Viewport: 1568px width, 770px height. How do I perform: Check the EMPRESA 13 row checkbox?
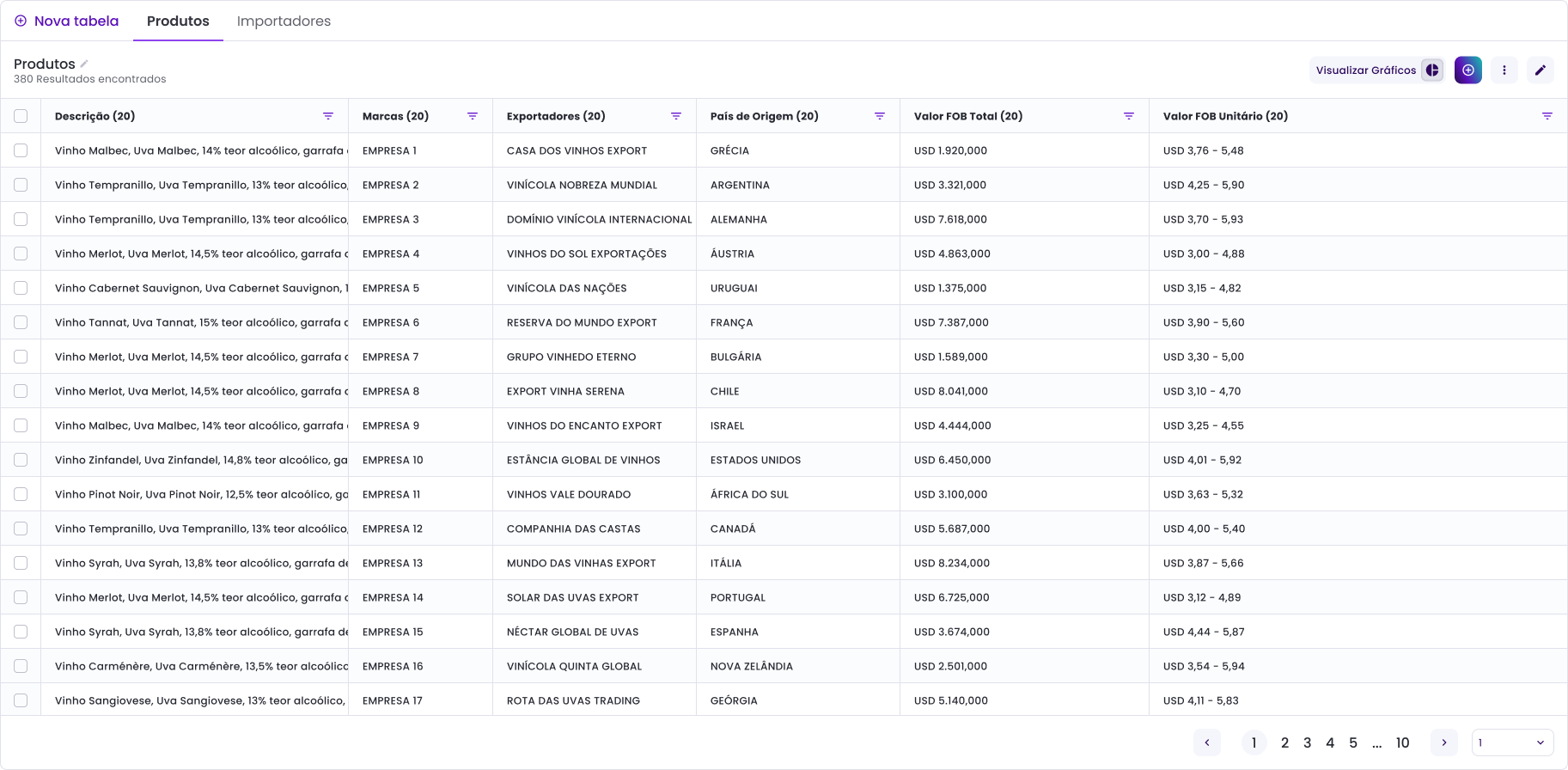(21, 563)
